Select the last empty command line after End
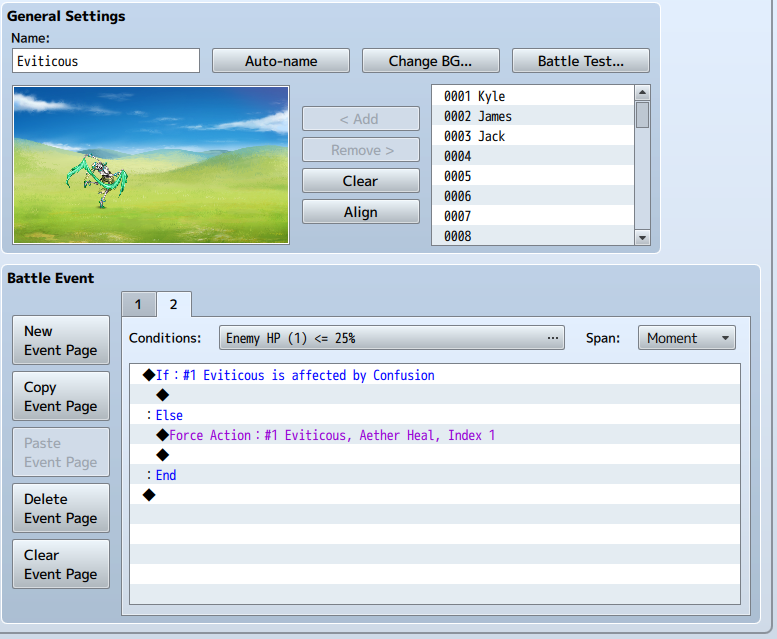This screenshot has height=639, width=777. click(x=435, y=494)
